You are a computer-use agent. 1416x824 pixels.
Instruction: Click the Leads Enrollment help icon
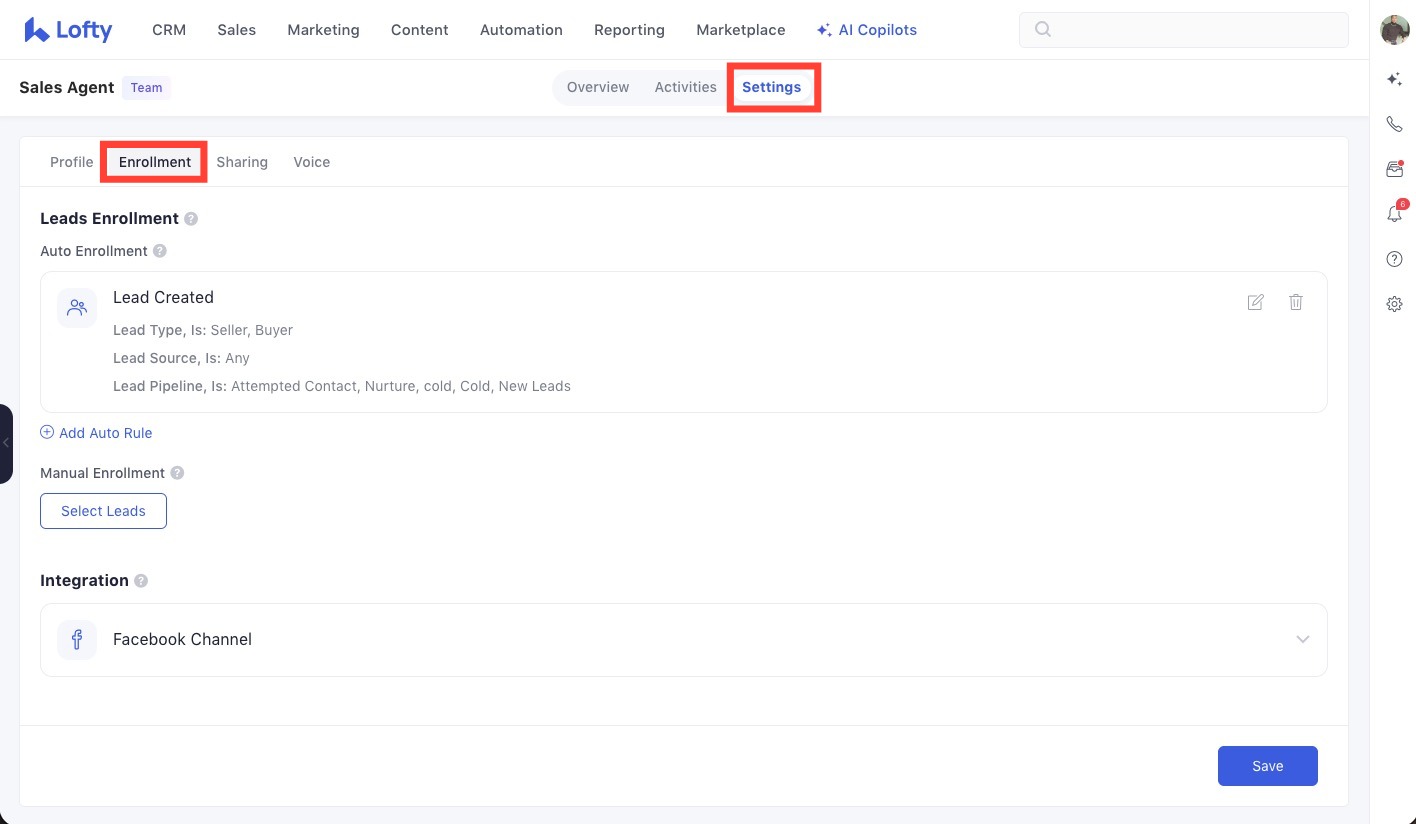pos(191,219)
